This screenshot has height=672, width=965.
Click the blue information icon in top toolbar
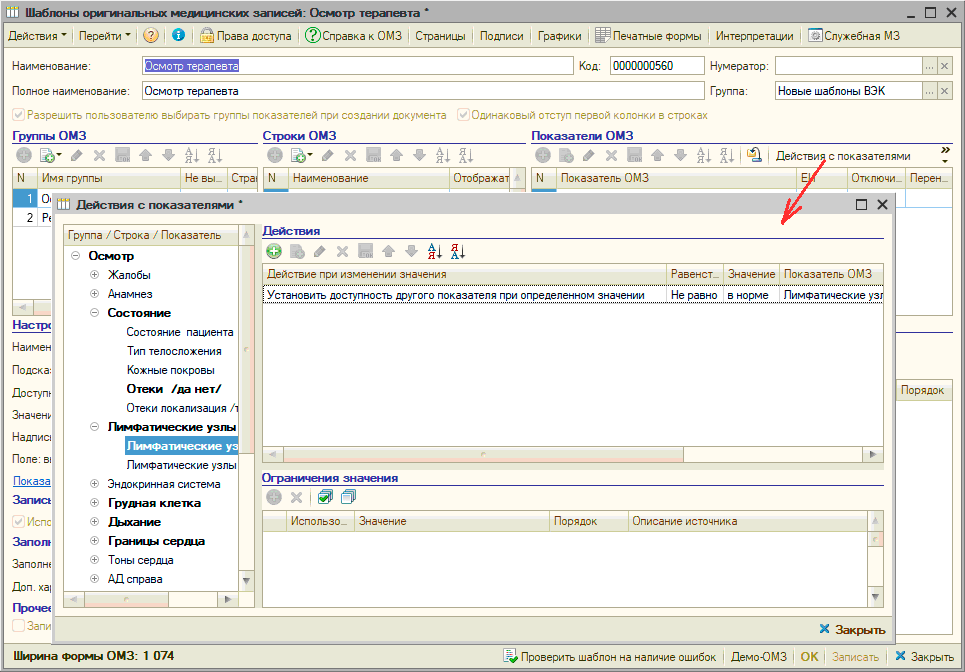point(179,36)
